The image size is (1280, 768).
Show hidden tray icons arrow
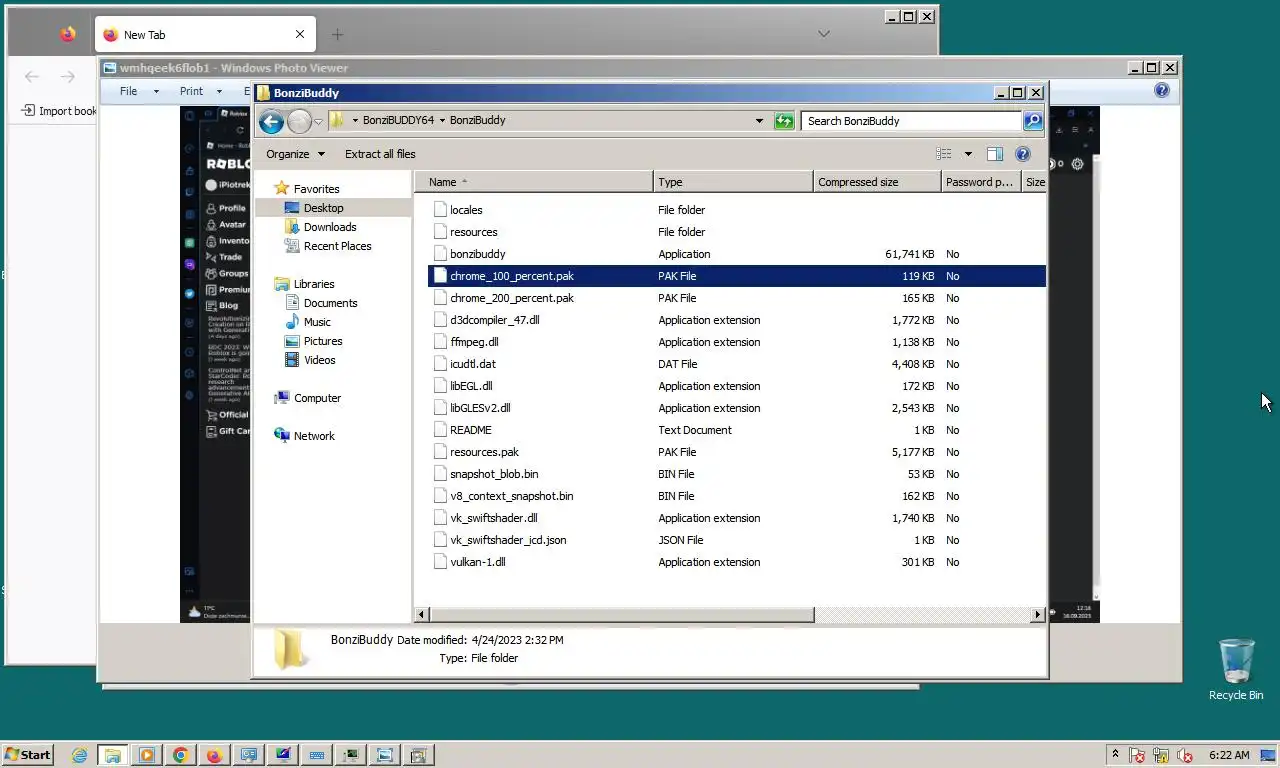[1115, 754]
